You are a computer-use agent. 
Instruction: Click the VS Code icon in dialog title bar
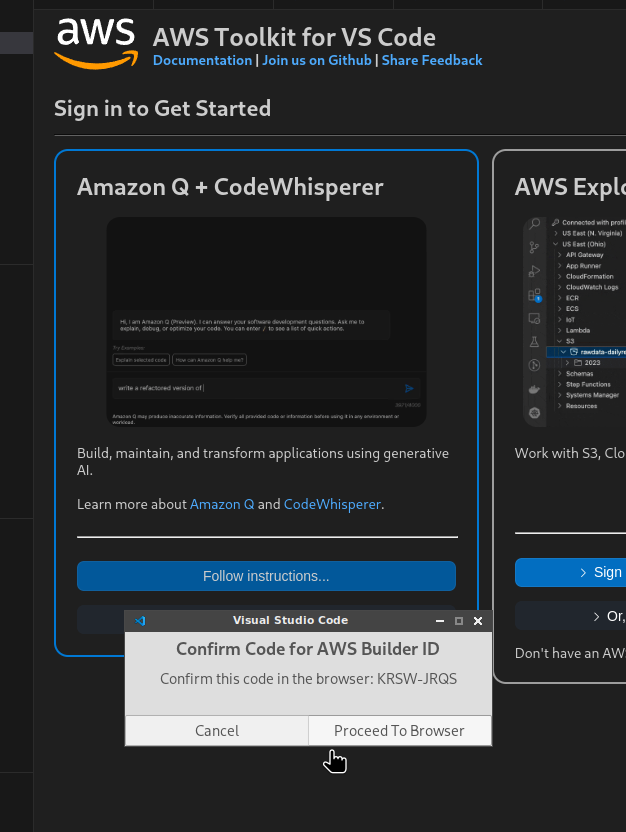point(140,620)
